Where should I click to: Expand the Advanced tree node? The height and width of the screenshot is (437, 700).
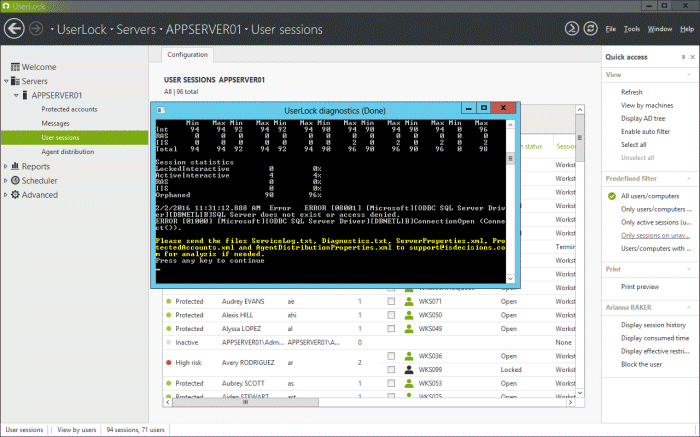pos(5,195)
